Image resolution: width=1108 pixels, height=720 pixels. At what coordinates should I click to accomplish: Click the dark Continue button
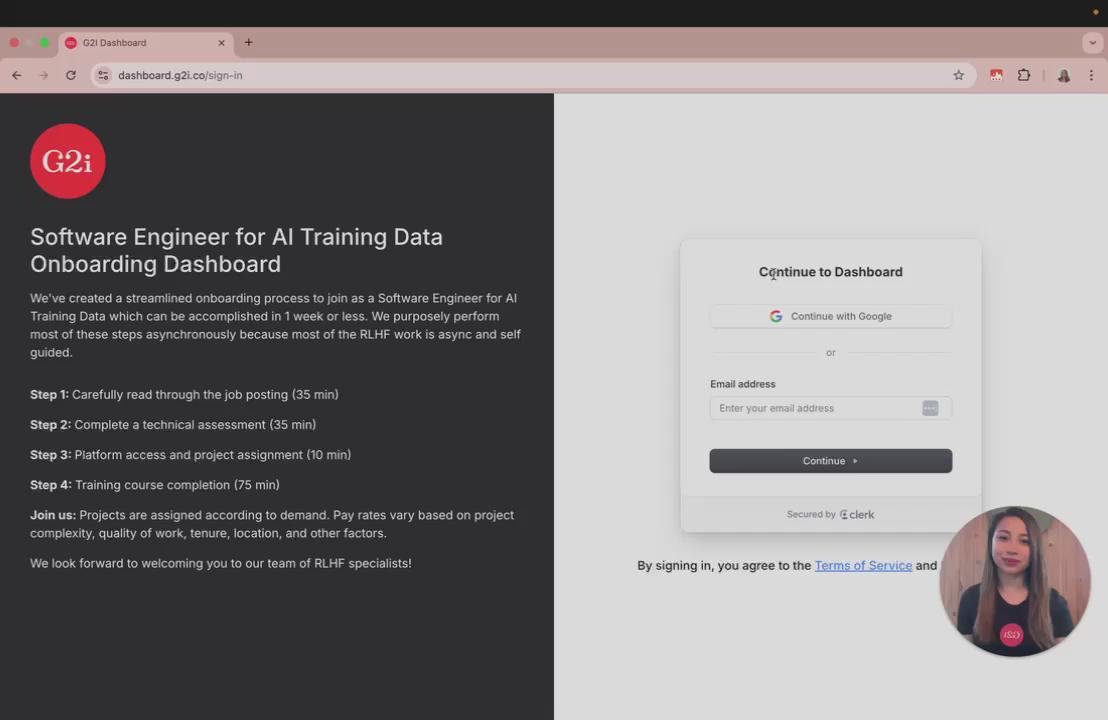point(830,461)
